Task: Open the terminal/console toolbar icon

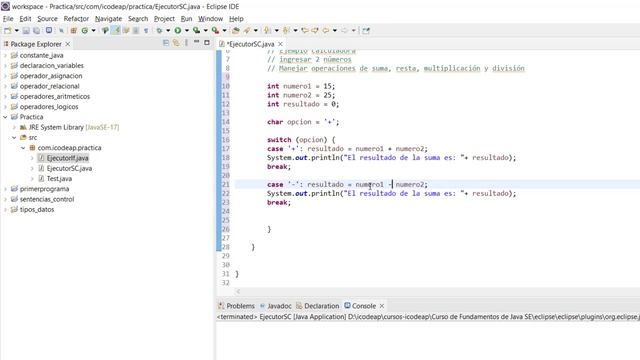Action: pyautogui.click(x=49, y=31)
